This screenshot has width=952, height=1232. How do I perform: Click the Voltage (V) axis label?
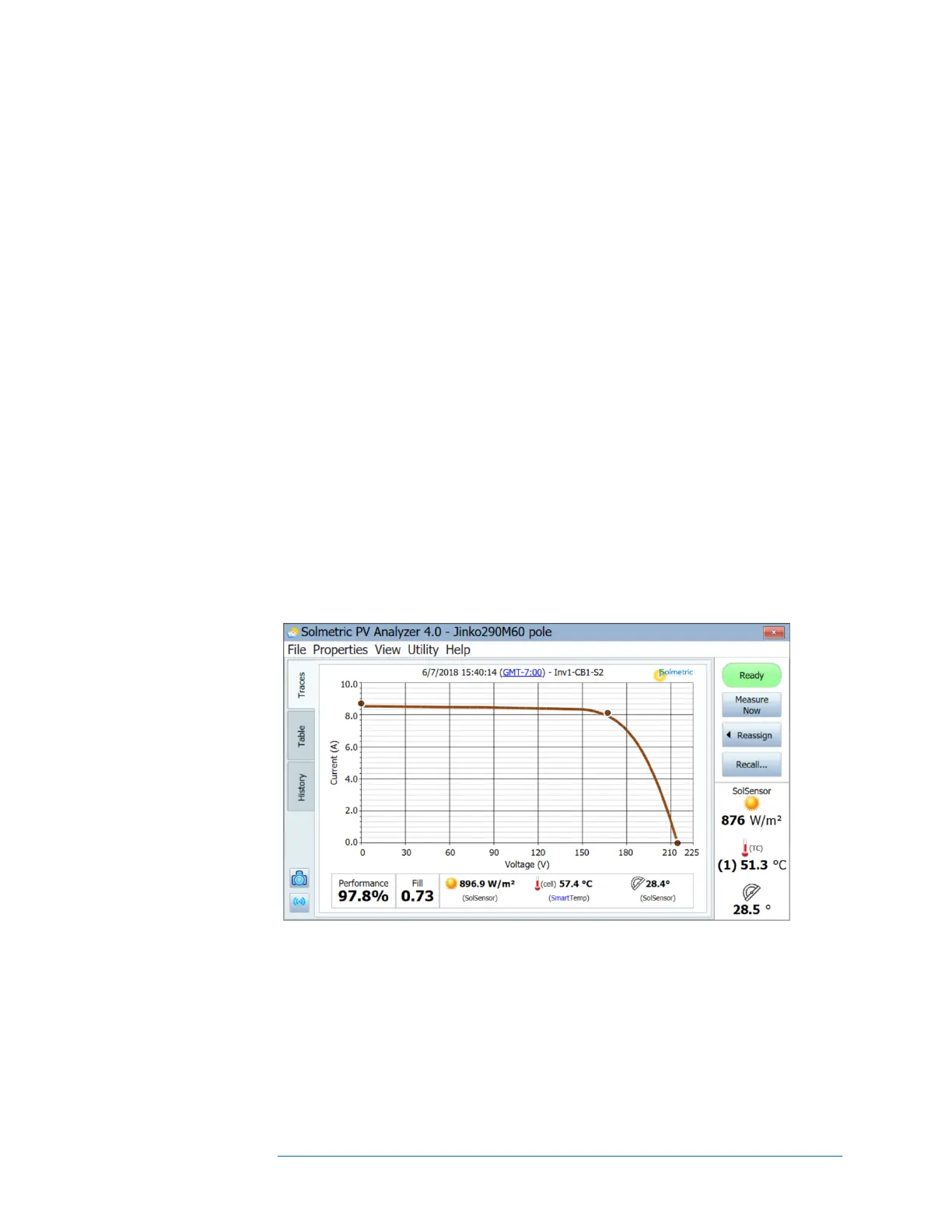[527, 864]
